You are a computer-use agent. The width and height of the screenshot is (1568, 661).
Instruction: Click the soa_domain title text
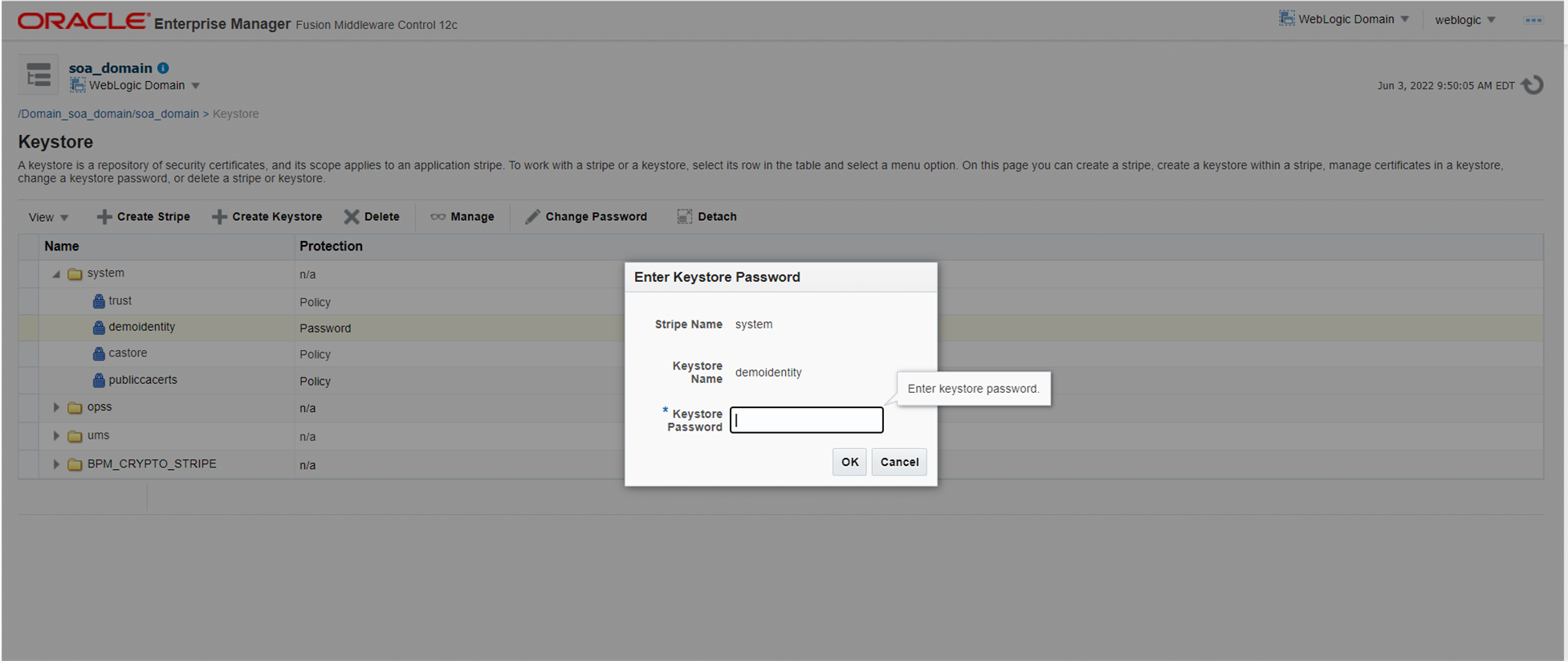(111, 68)
